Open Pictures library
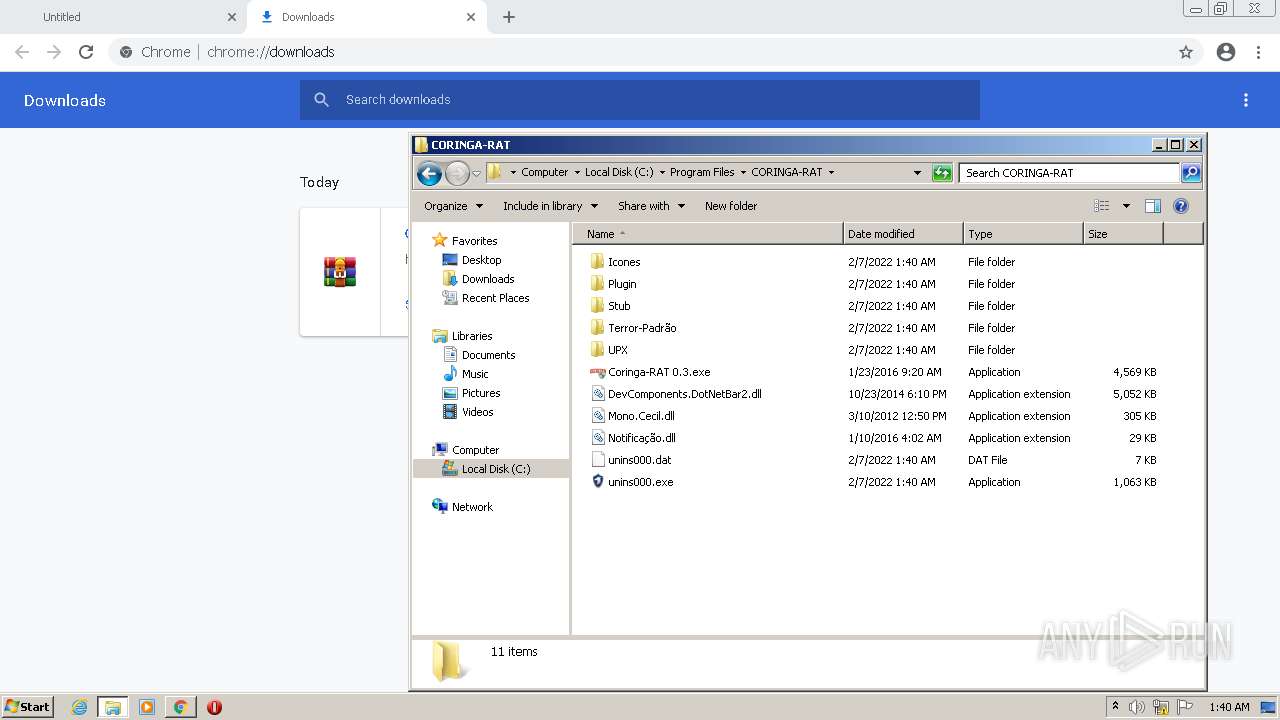The image size is (1280, 720). coord(481,393)
